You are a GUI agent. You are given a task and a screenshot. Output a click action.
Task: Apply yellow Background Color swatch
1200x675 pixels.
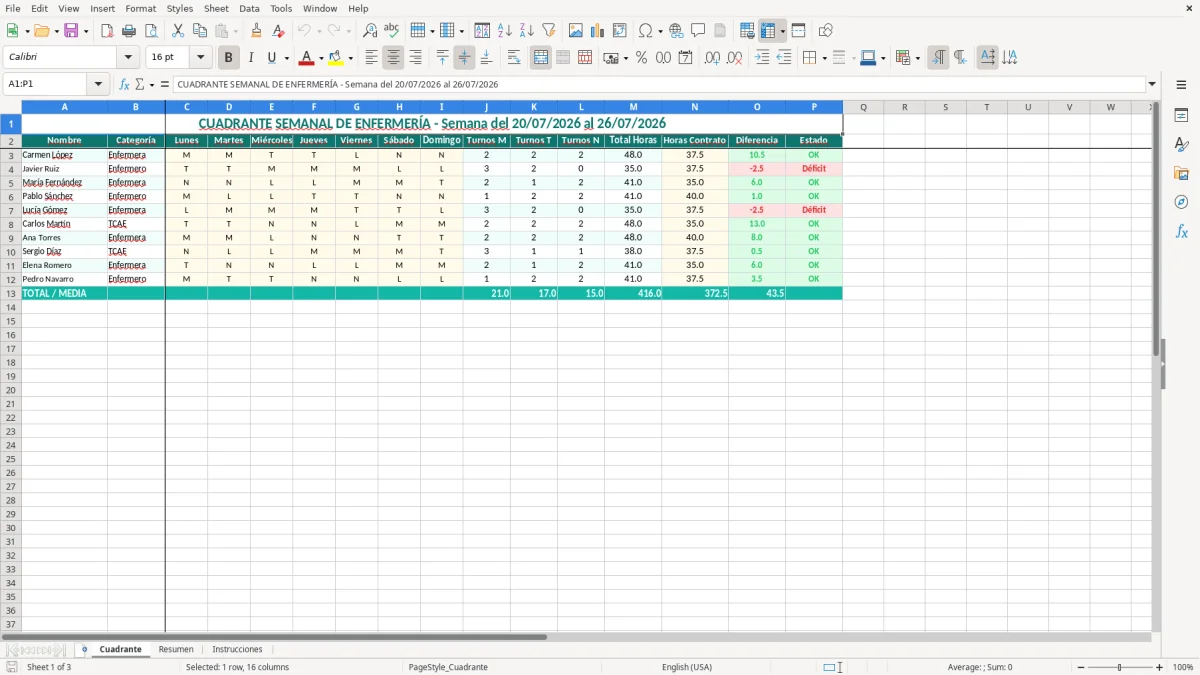click(336, 58)
